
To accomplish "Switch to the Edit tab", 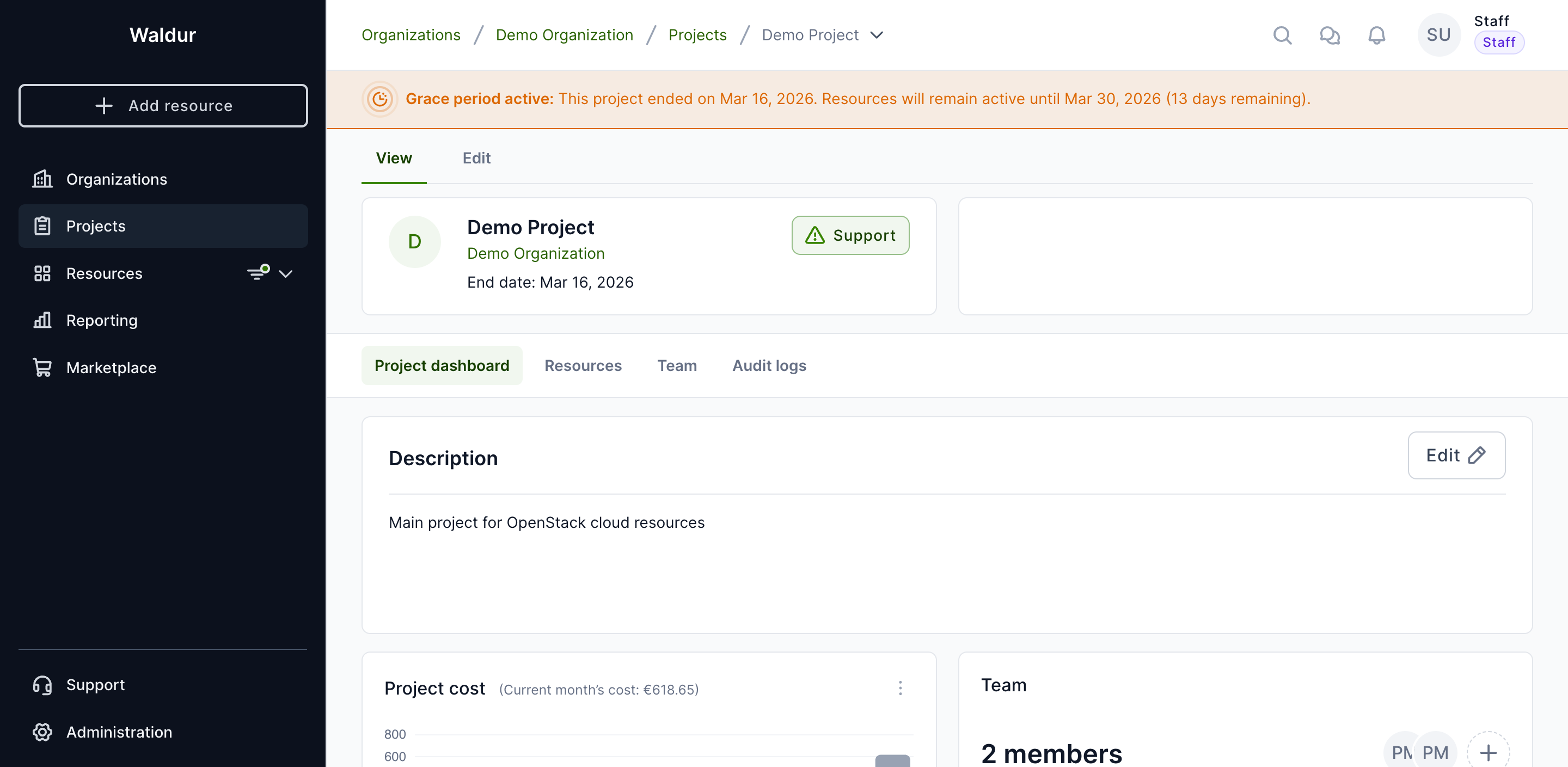I will pyautogui.click(x=476, y=159).
